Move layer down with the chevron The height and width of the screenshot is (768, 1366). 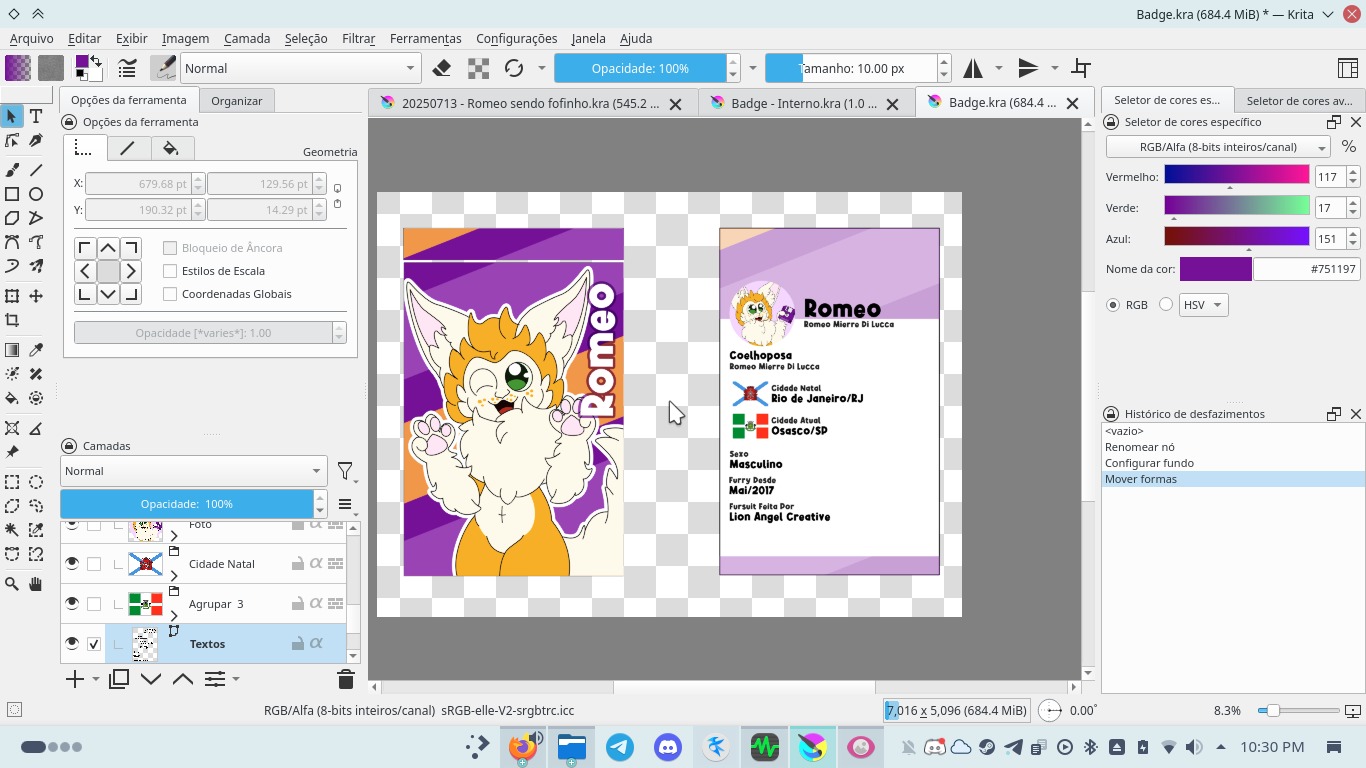point(151,679)
